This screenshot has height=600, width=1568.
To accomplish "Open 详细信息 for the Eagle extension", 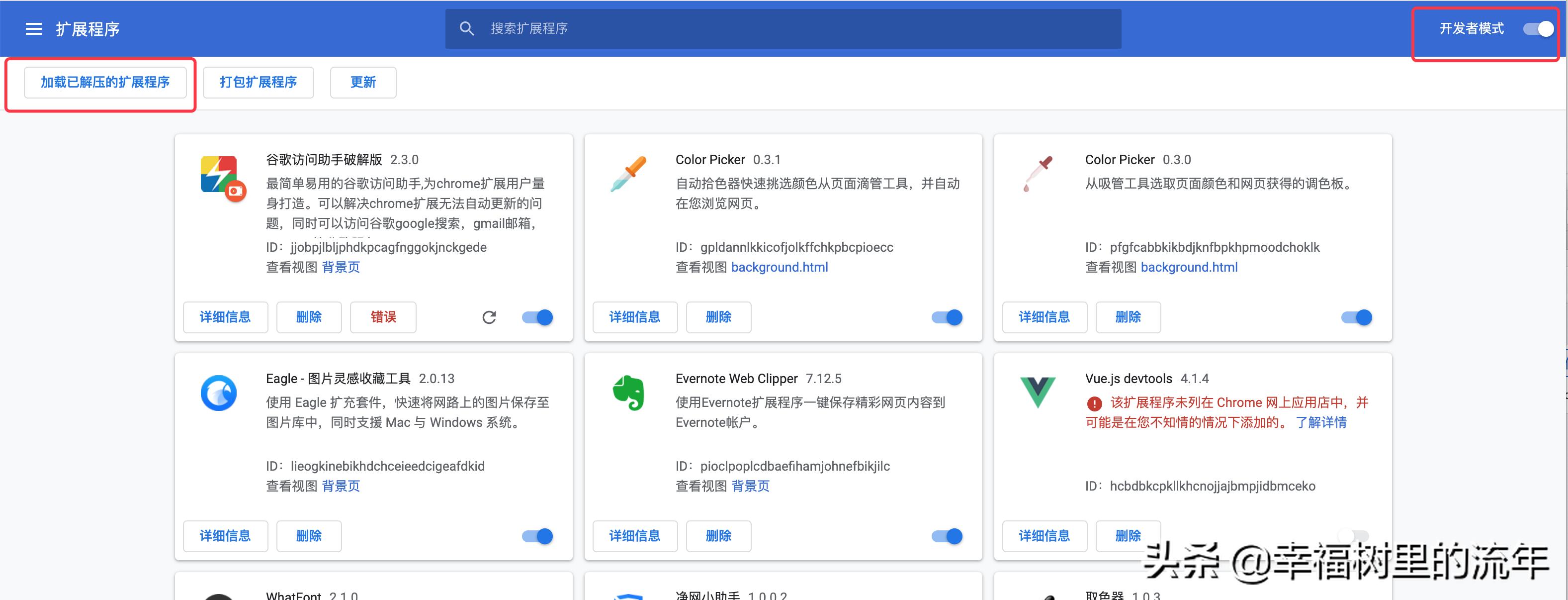I will pos(225,536).
